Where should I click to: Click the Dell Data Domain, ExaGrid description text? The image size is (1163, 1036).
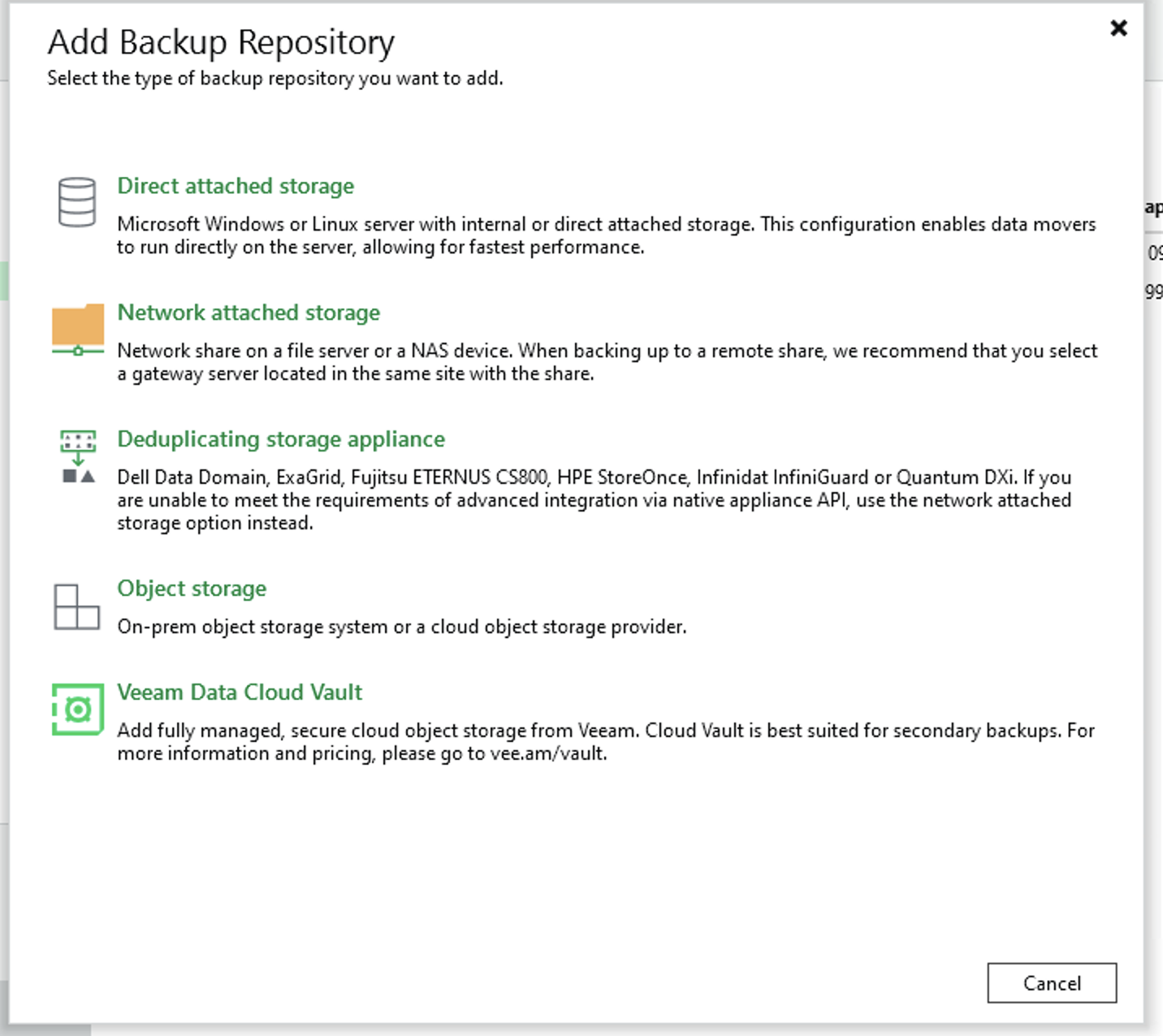[x=594, y=500]
